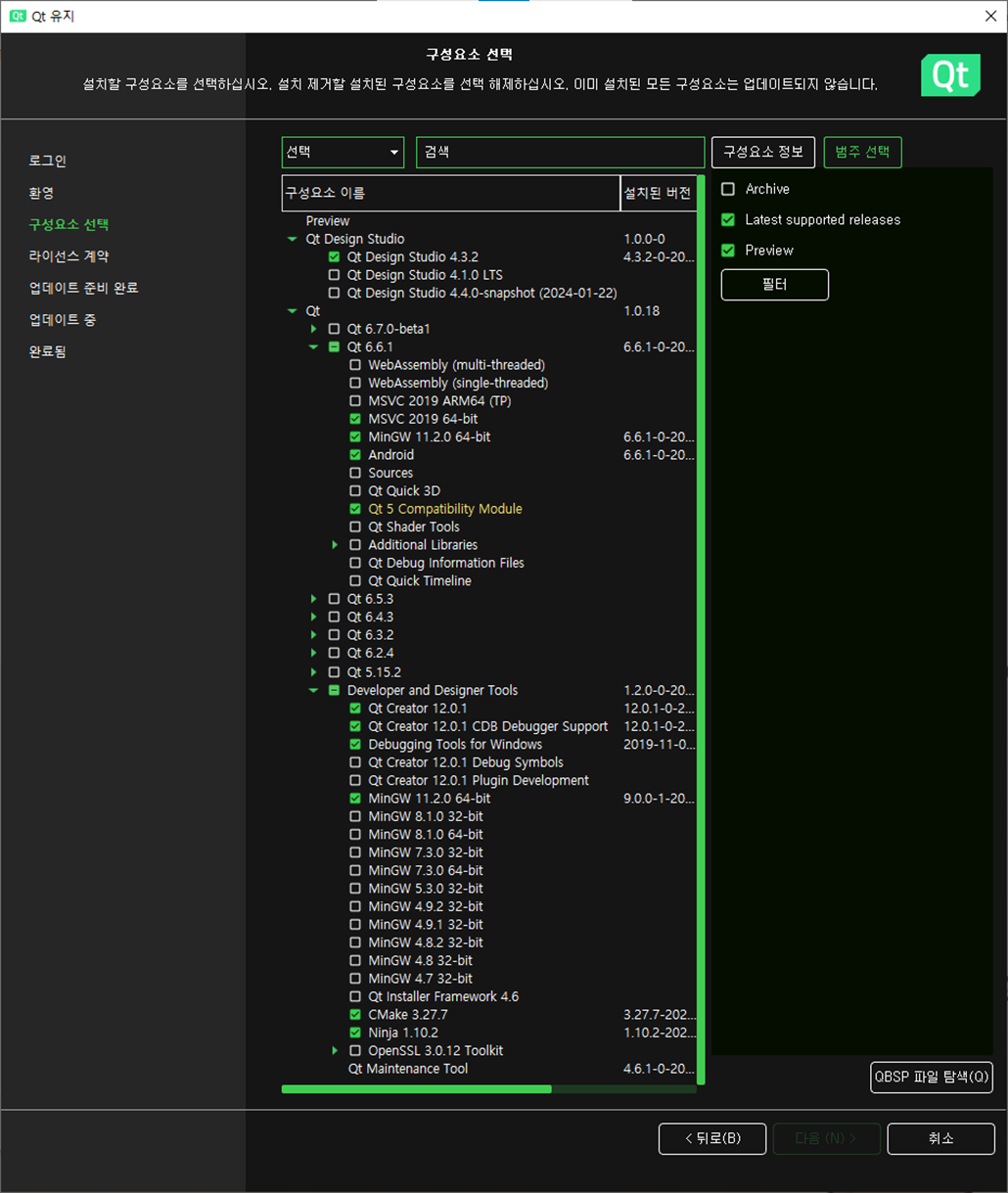Apply categories with 필터 button

click(x=775, y=285)
